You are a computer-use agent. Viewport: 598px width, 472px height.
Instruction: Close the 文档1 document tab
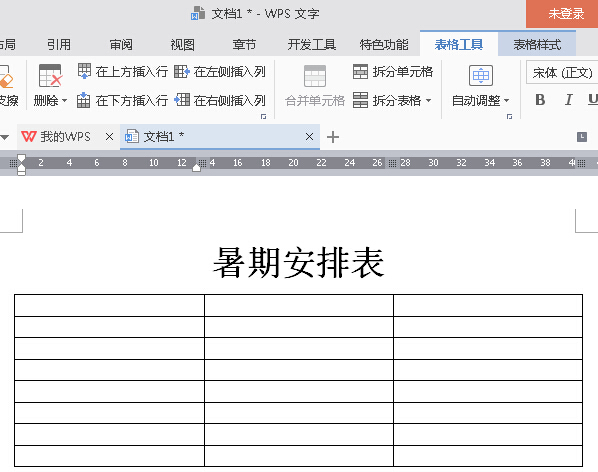(309, 136)
